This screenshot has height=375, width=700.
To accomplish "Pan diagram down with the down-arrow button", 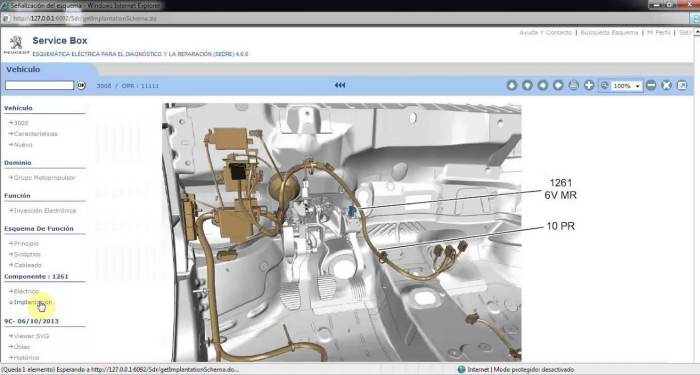I will coord(527,85).
